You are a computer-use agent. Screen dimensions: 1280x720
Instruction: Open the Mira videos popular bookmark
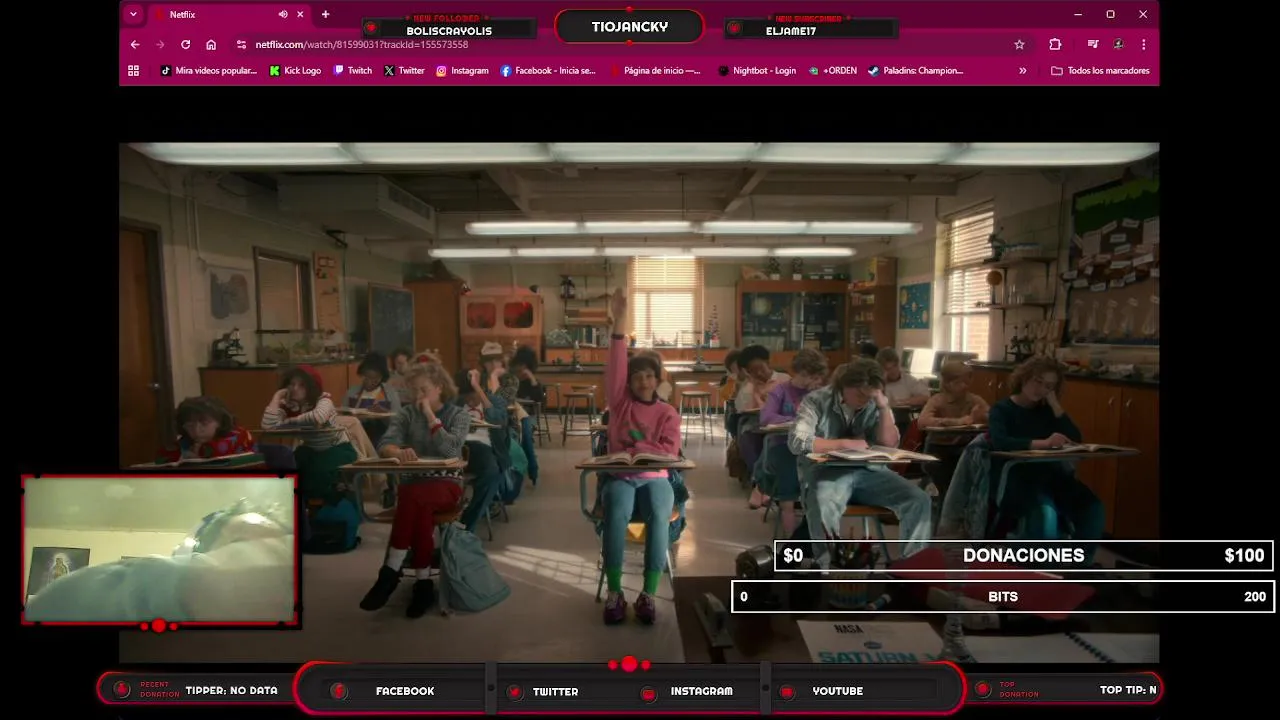coord(208,70)
